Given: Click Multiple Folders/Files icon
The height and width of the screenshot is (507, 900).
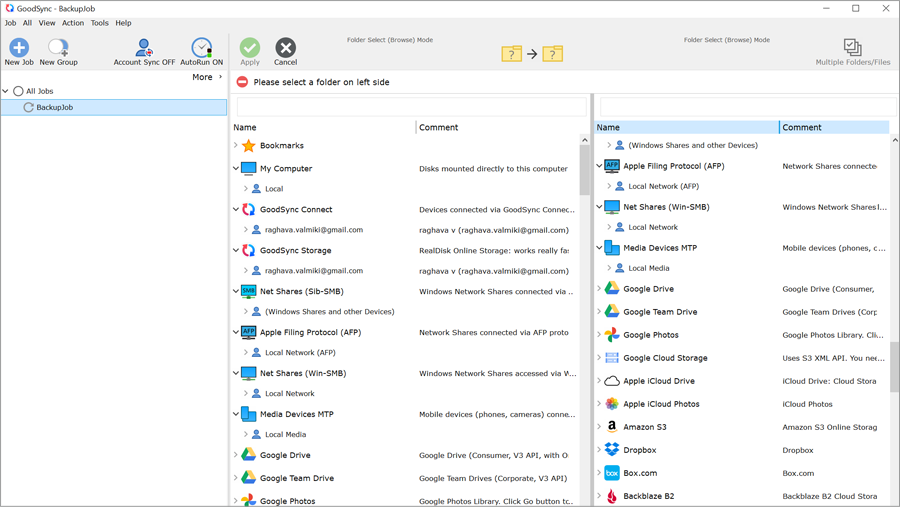Looking at the screenshot, I should tap(852, 47).
